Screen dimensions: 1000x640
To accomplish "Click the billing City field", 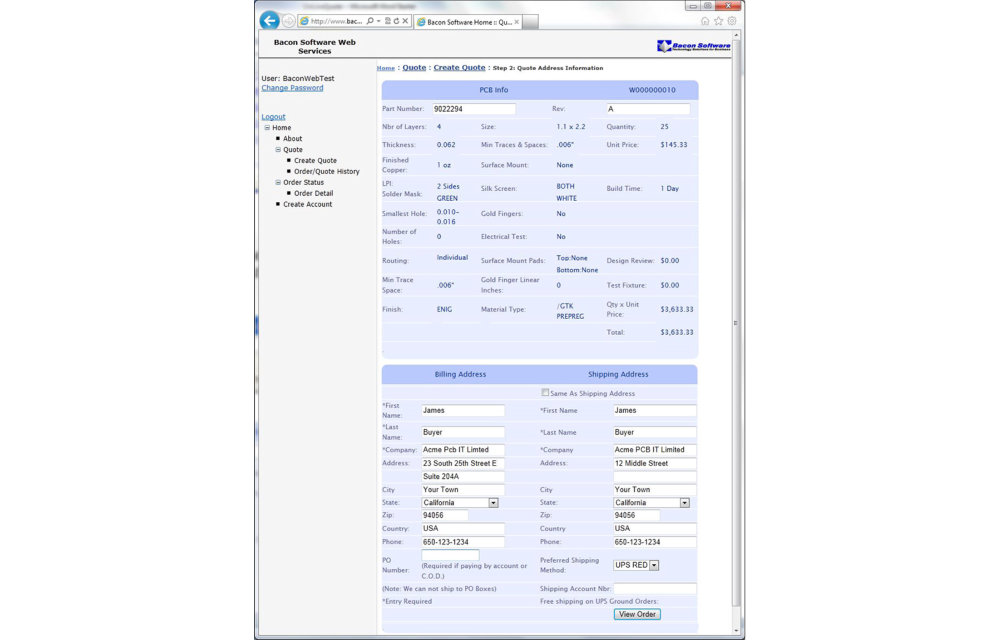I will click(x=462, y=490).
